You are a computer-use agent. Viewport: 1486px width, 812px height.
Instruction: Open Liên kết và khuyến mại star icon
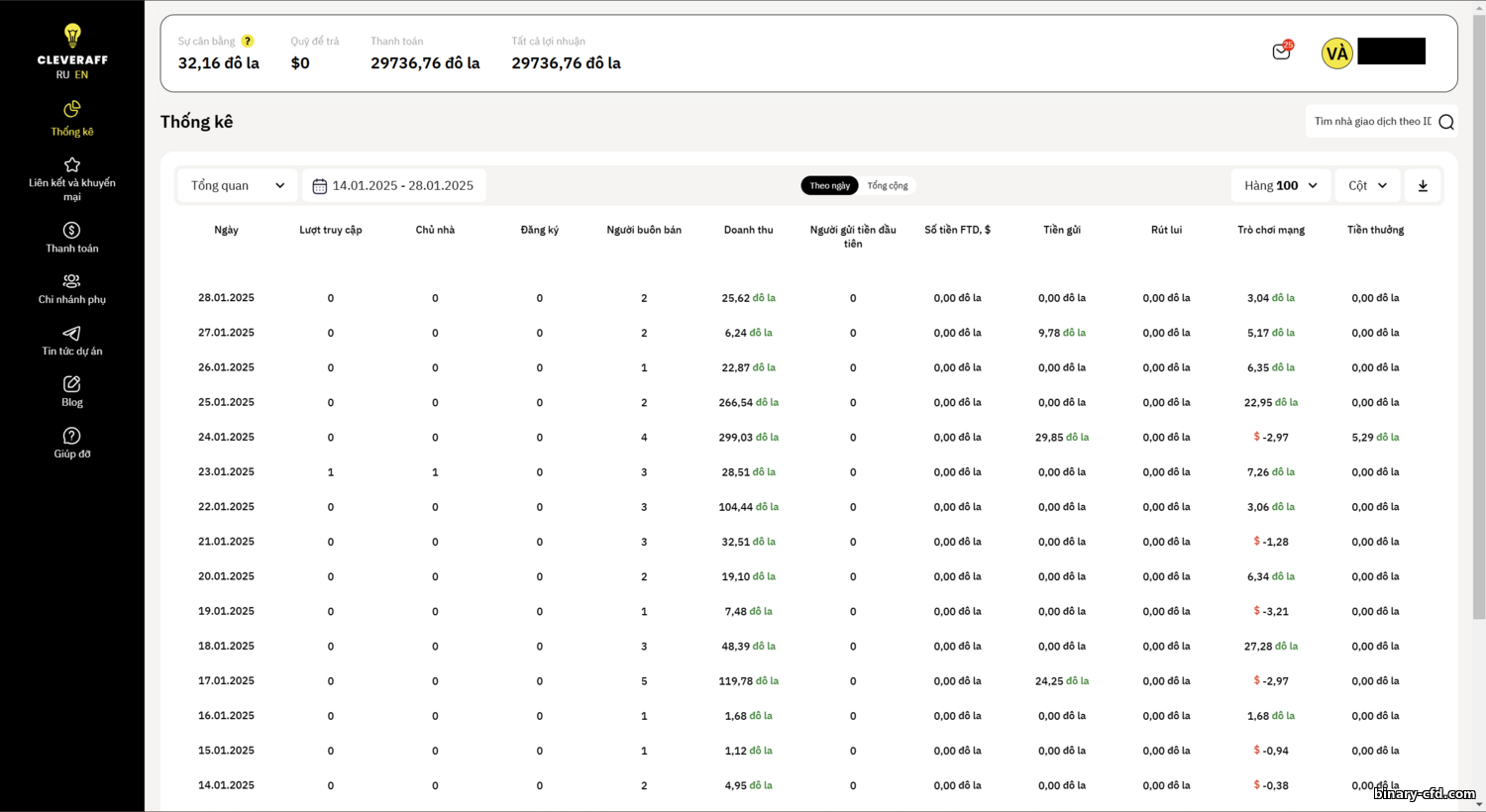pyautogui.click(x=71, y=164)
